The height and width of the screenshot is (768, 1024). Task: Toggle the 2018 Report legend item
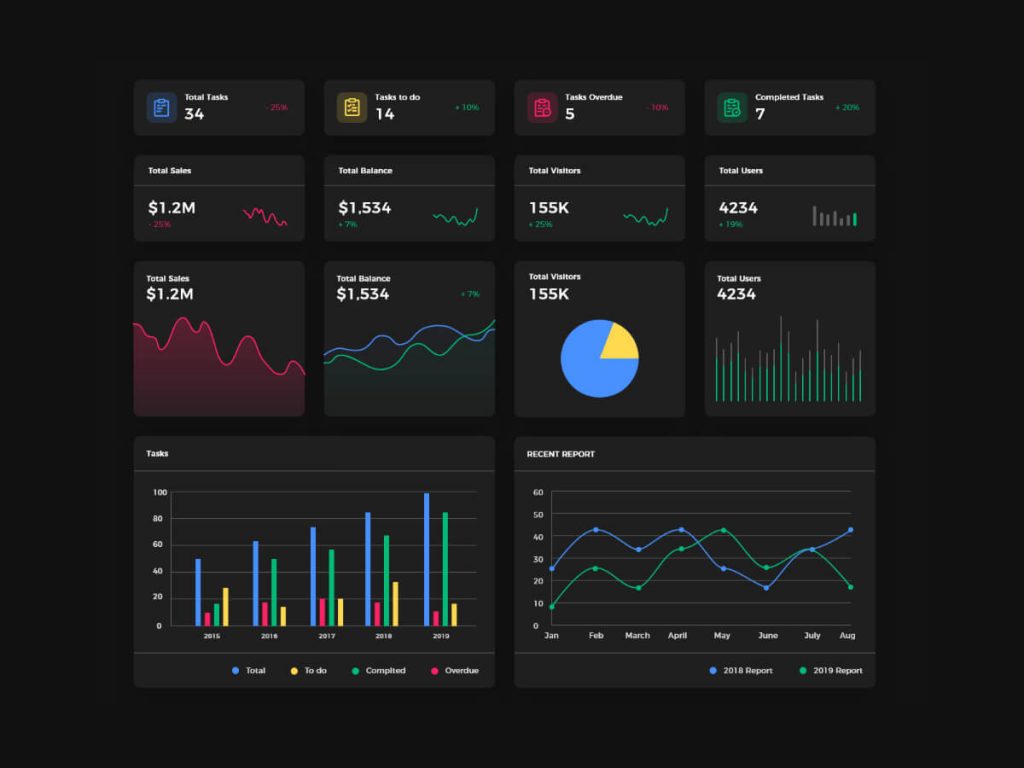pyautogui.click(x=740, y=671)
